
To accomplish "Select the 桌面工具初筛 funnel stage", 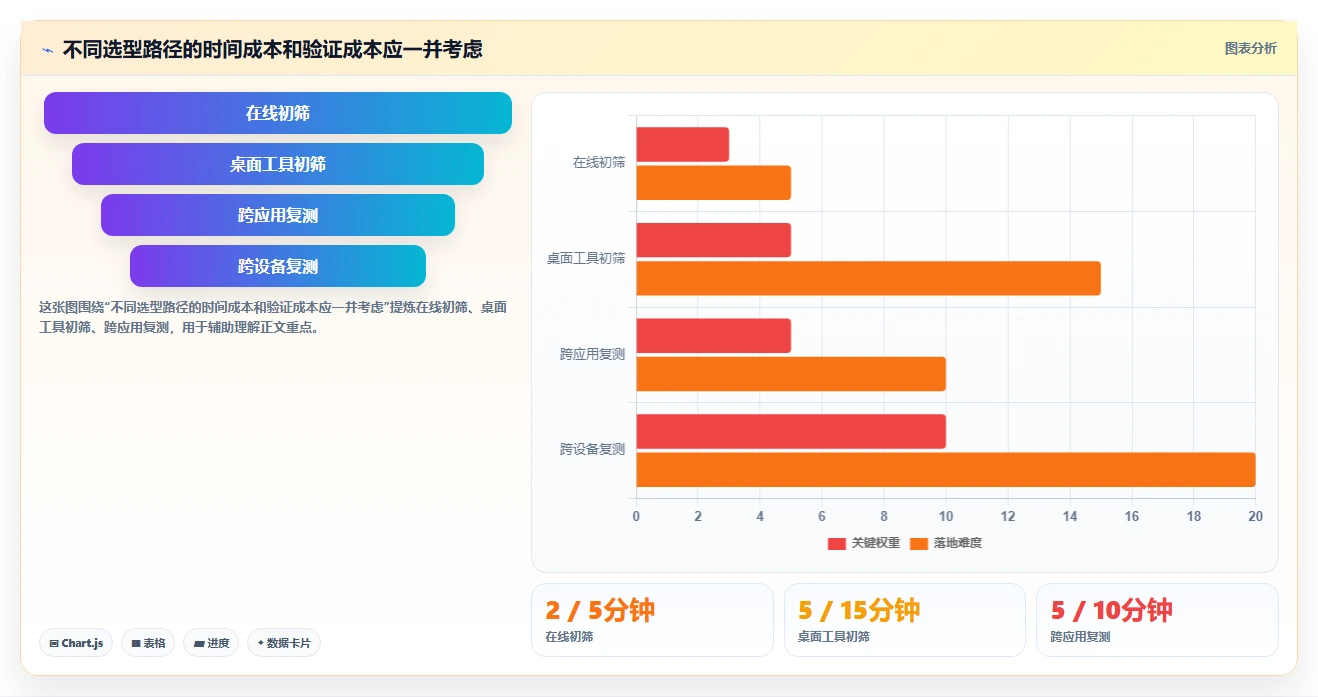I will (278, 164).
